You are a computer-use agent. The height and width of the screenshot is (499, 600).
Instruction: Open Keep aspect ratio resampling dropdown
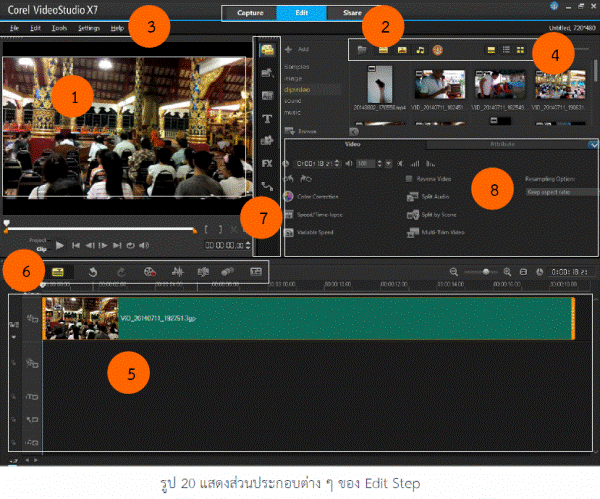click(562, 192)
